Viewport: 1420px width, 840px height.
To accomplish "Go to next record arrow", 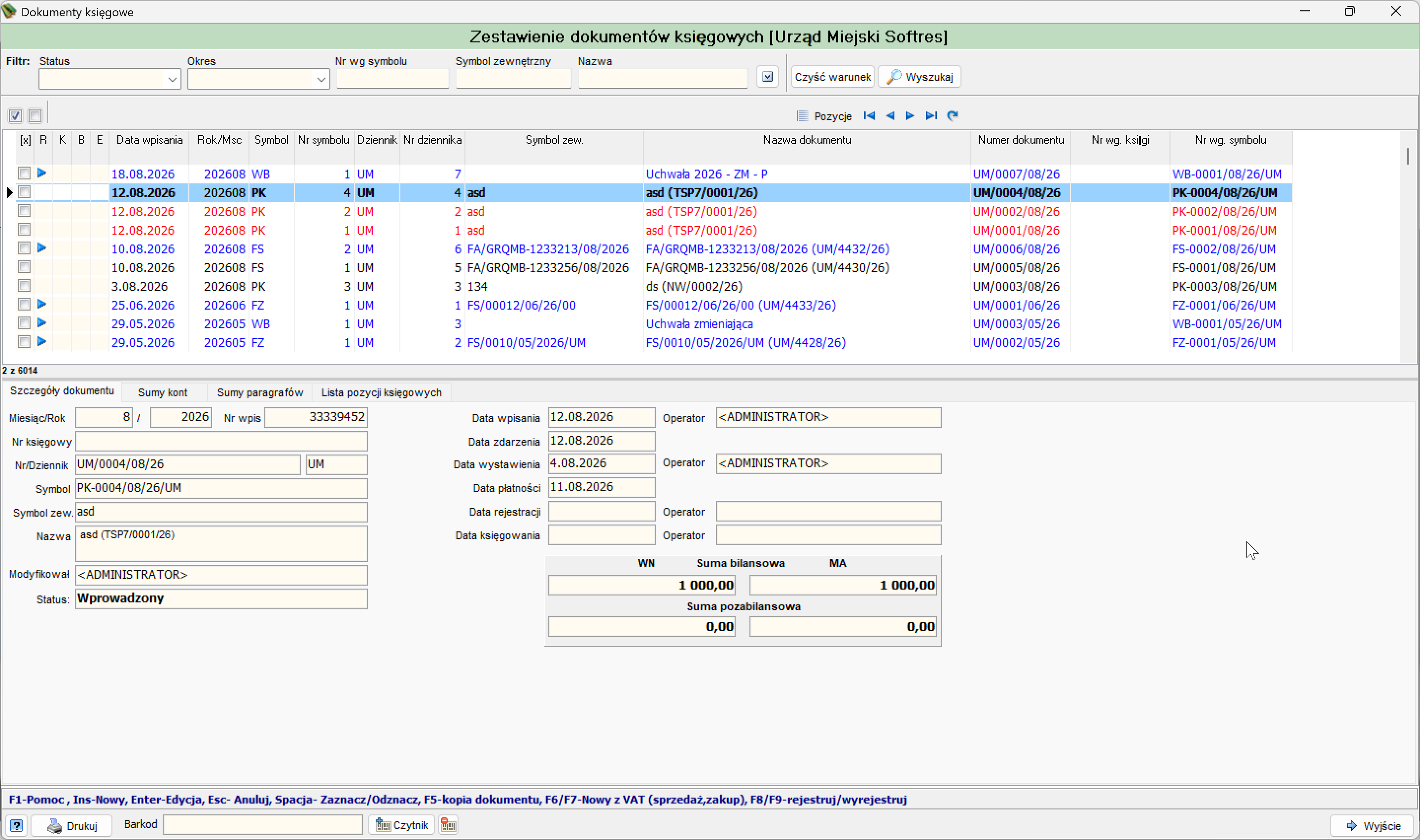I will (x=910, y=116).
